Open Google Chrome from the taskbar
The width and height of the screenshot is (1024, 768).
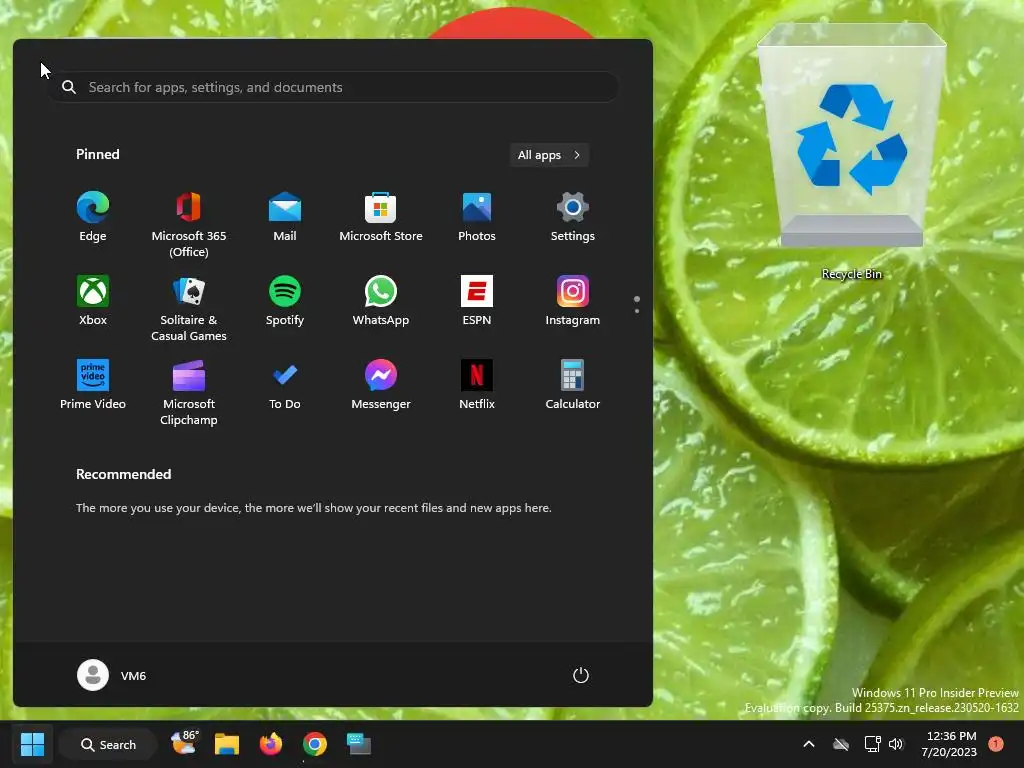[x=315, y=744]
